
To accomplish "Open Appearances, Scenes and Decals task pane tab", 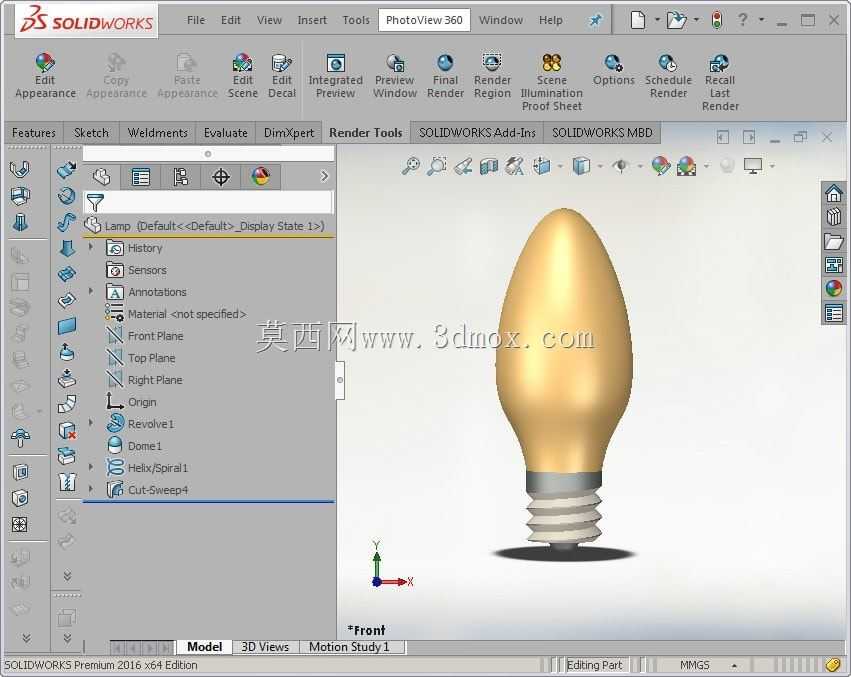I will point(834,288).
